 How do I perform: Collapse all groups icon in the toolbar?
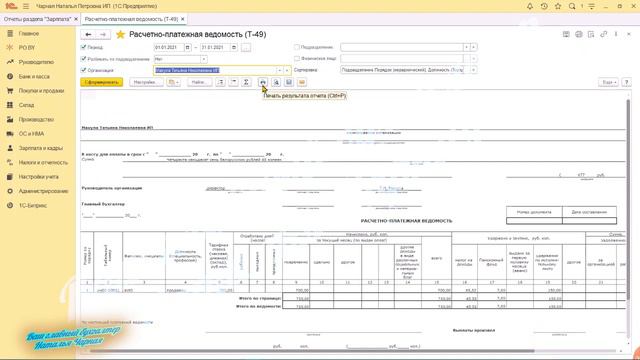pos(233,82)
